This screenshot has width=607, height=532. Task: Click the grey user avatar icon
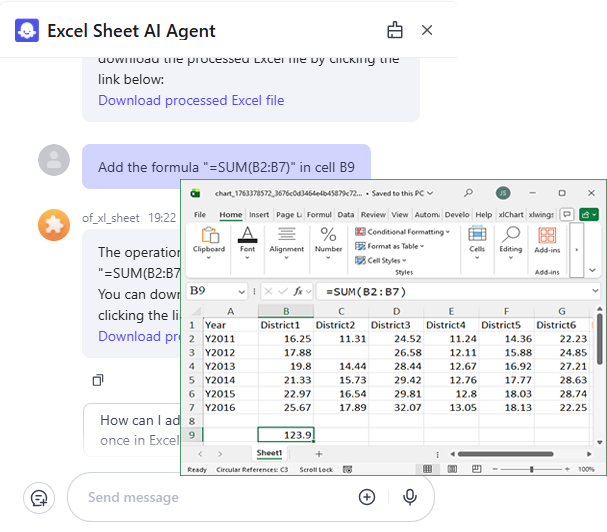click(54, 160)
